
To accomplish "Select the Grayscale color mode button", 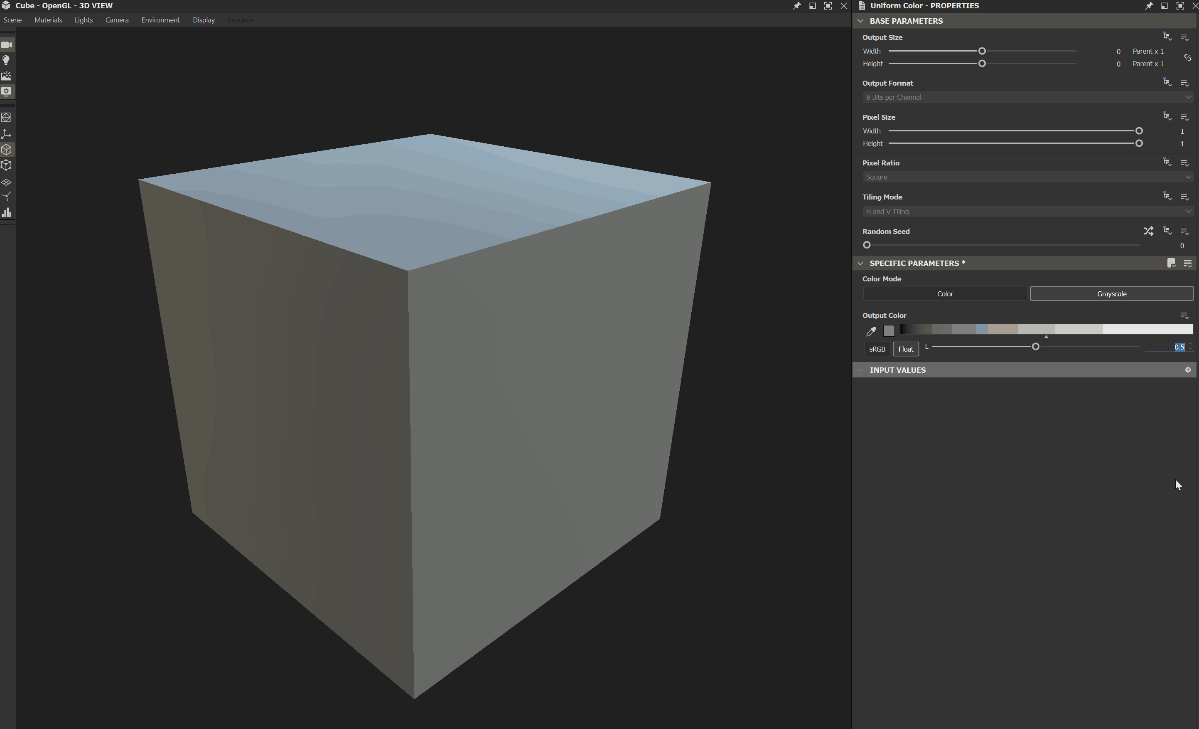I will coord(1112,294).
